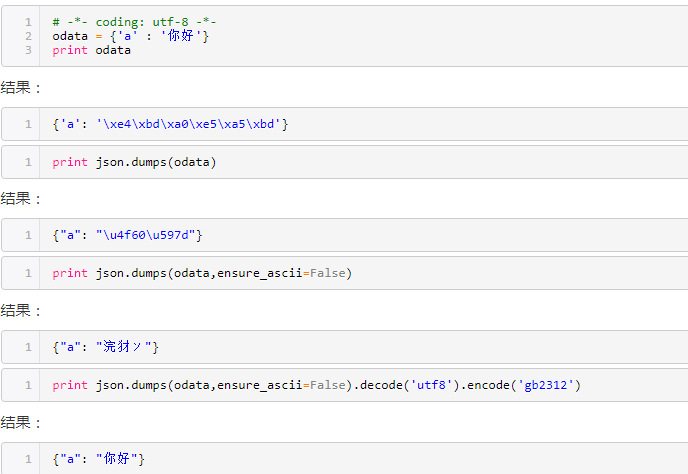Viewport: 688px width, 474px height.
Task: Click line number 3 in first code block
Action: coord(28,50)
